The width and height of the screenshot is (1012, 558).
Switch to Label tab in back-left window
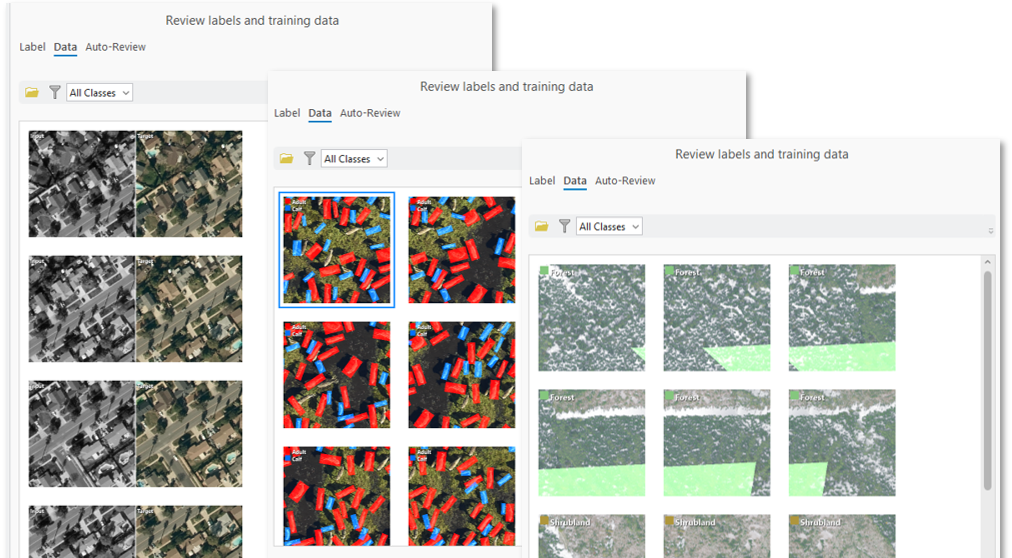[32, 47]
